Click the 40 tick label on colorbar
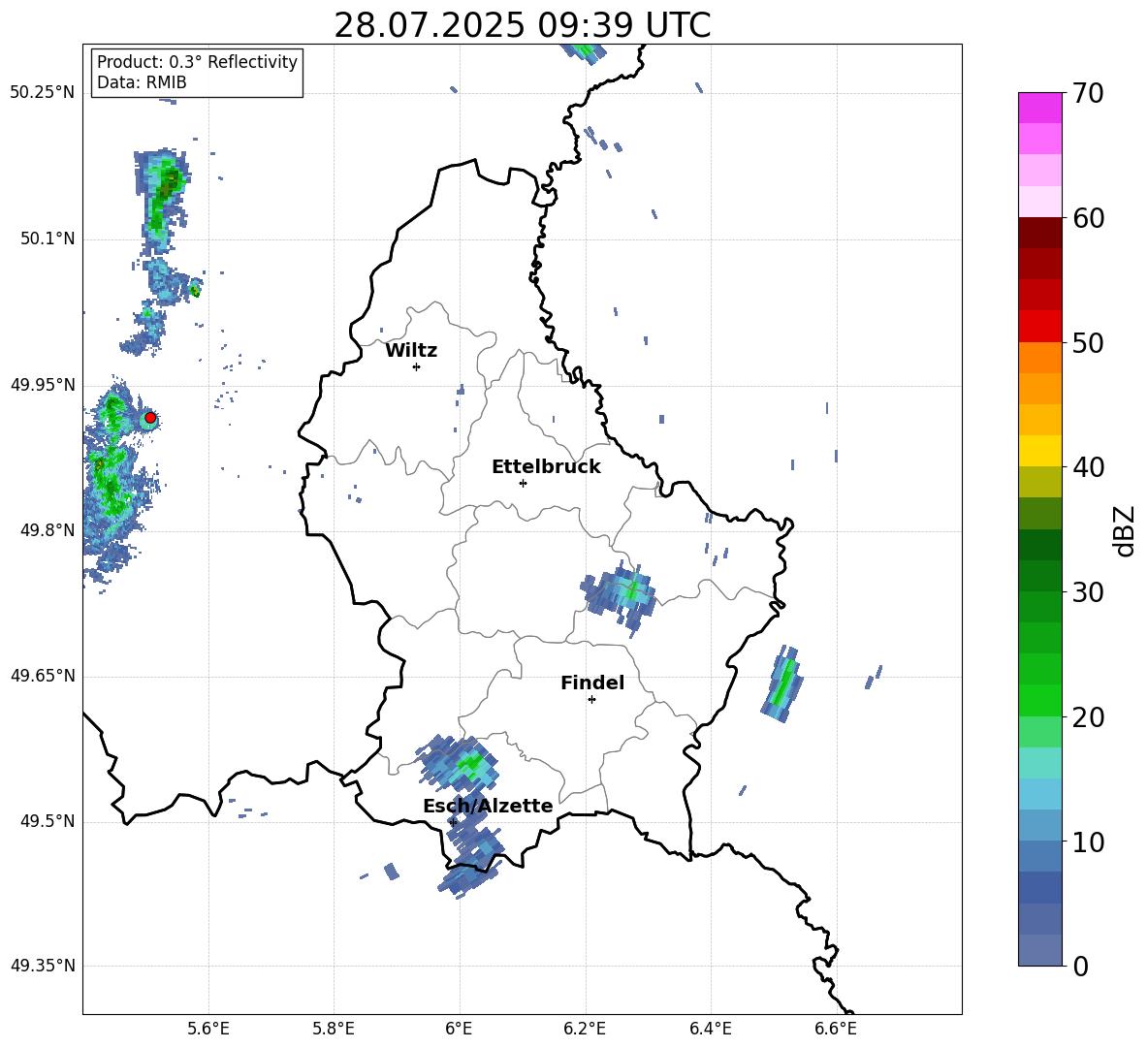Image resolution: width=1148 pixels, height=1048 pixels. [1088, 467]
